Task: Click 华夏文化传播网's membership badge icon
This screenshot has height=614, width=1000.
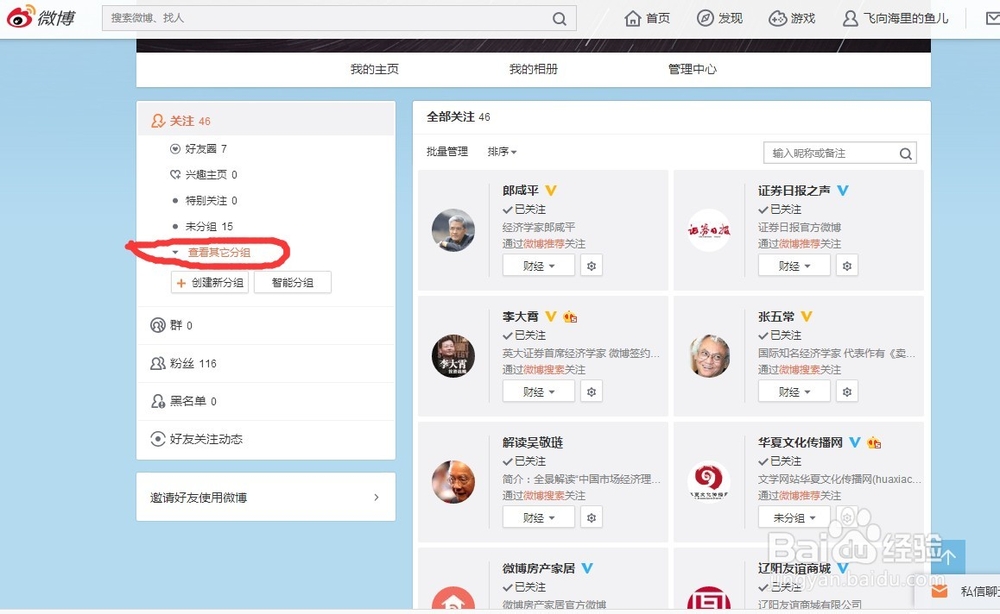Action: point(874,442)
